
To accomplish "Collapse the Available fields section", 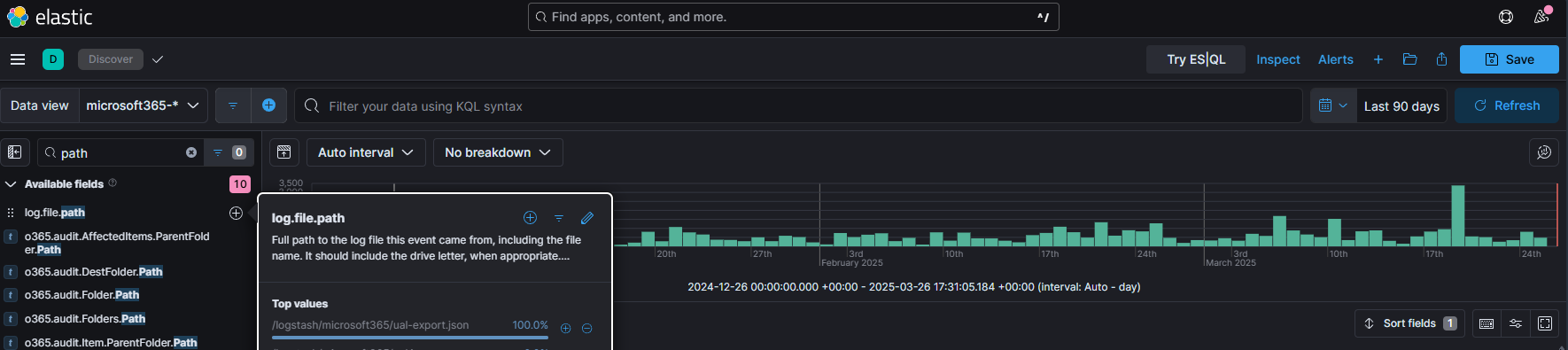I will 11,184.
